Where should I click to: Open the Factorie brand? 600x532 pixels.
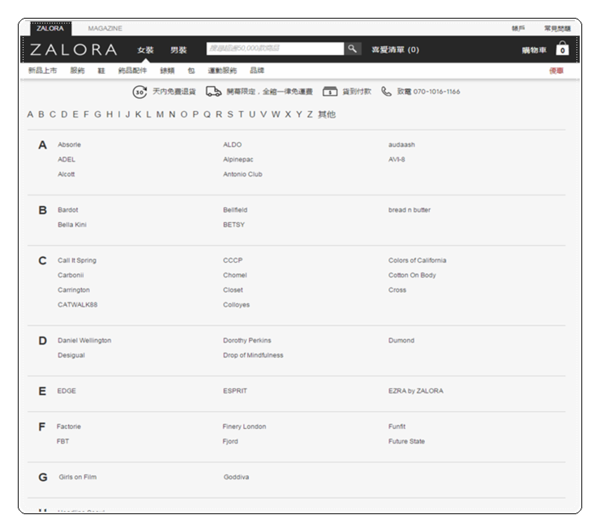pos(69,427)
